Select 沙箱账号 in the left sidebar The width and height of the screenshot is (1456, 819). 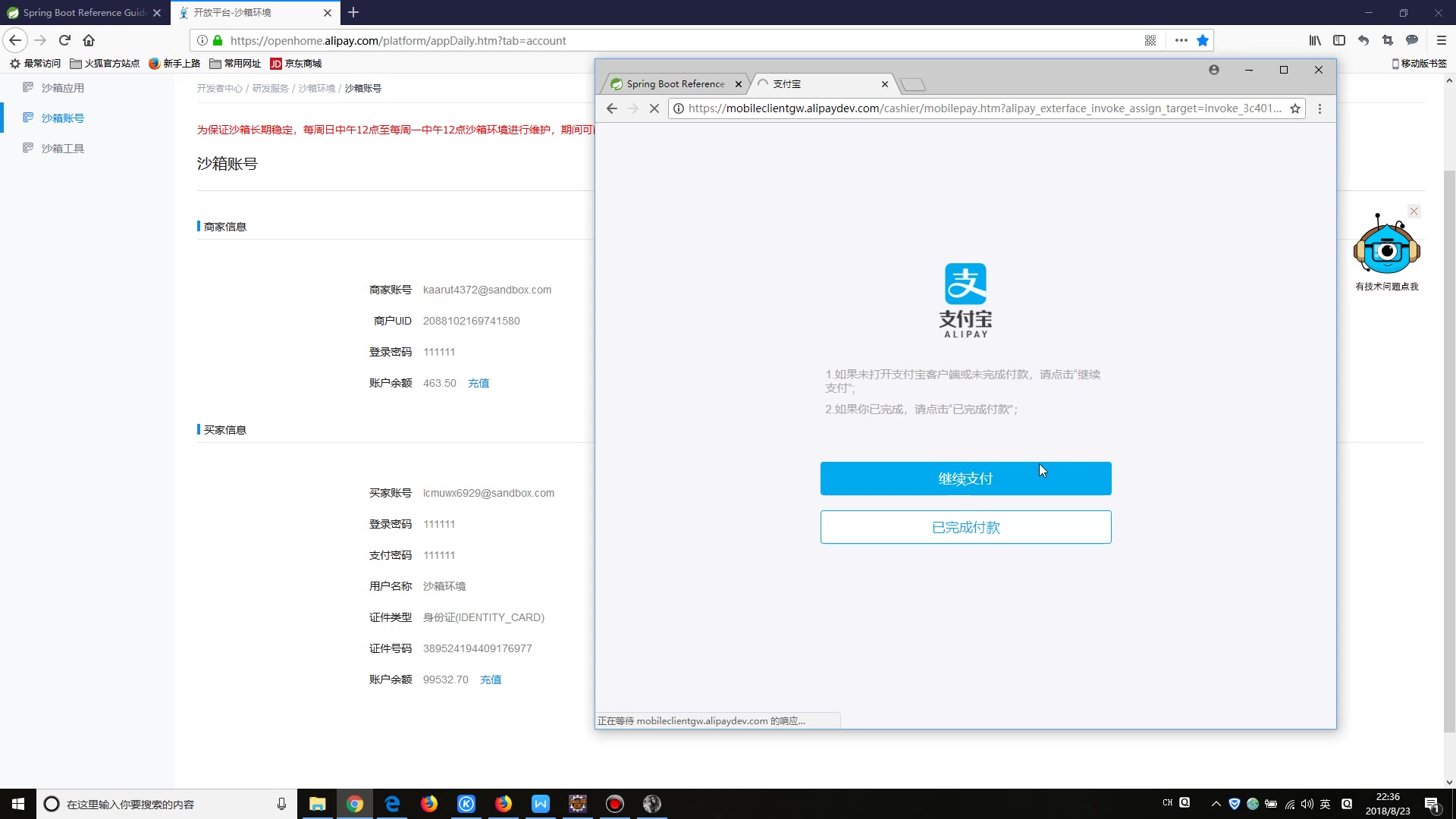point(63,118)
